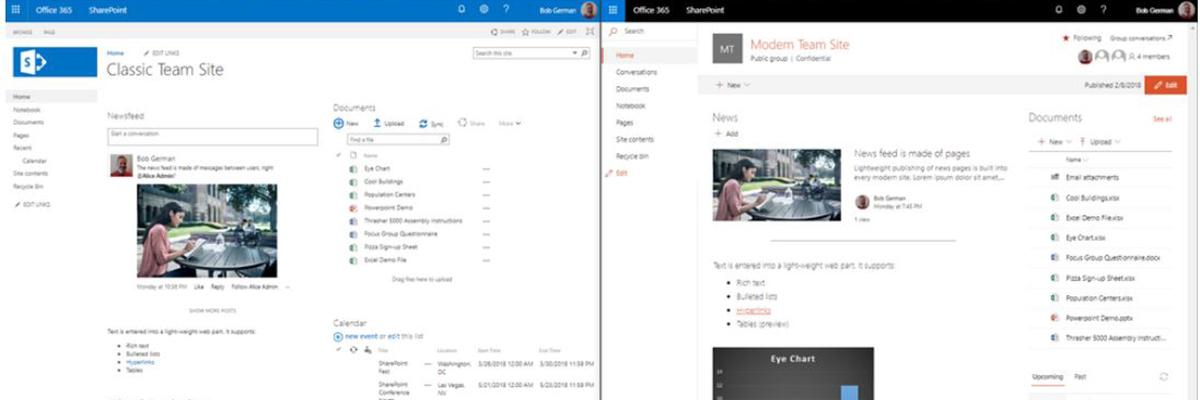Screen dimensions: 1200x400
Task: Click the Hyperlinks link in Modern text web part
Action: (x=751, y=310)
